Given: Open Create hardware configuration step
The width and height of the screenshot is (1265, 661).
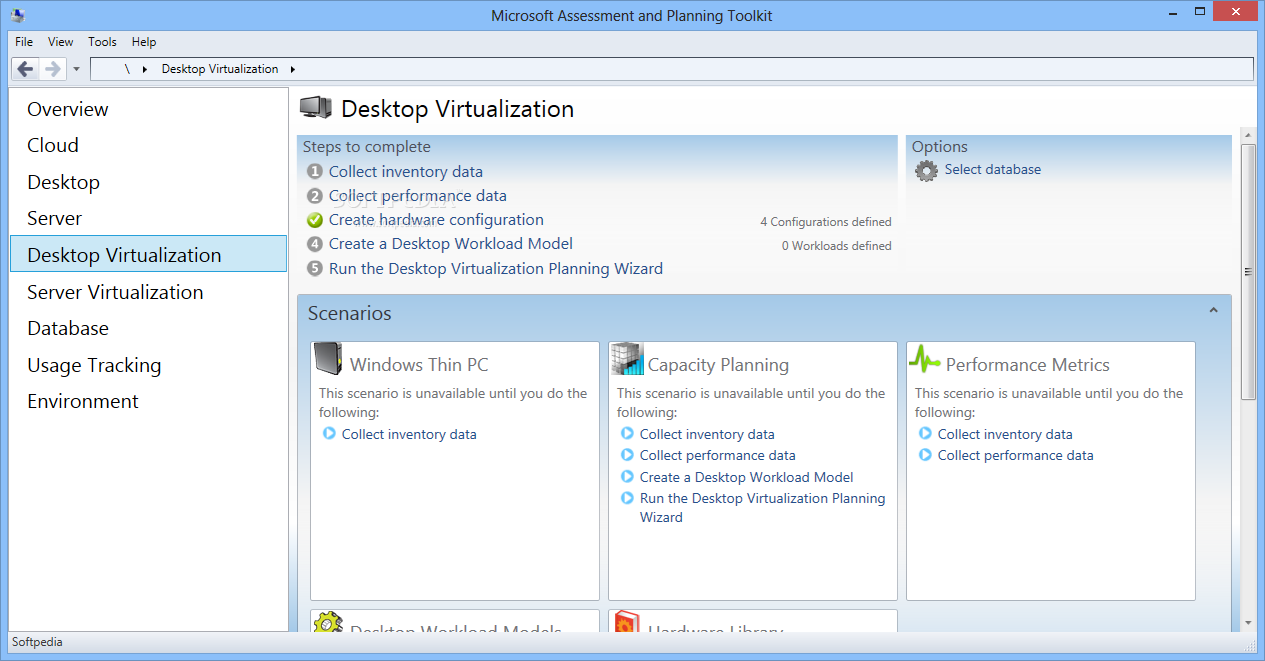Looking at the screenshot, I should point(436,220).
